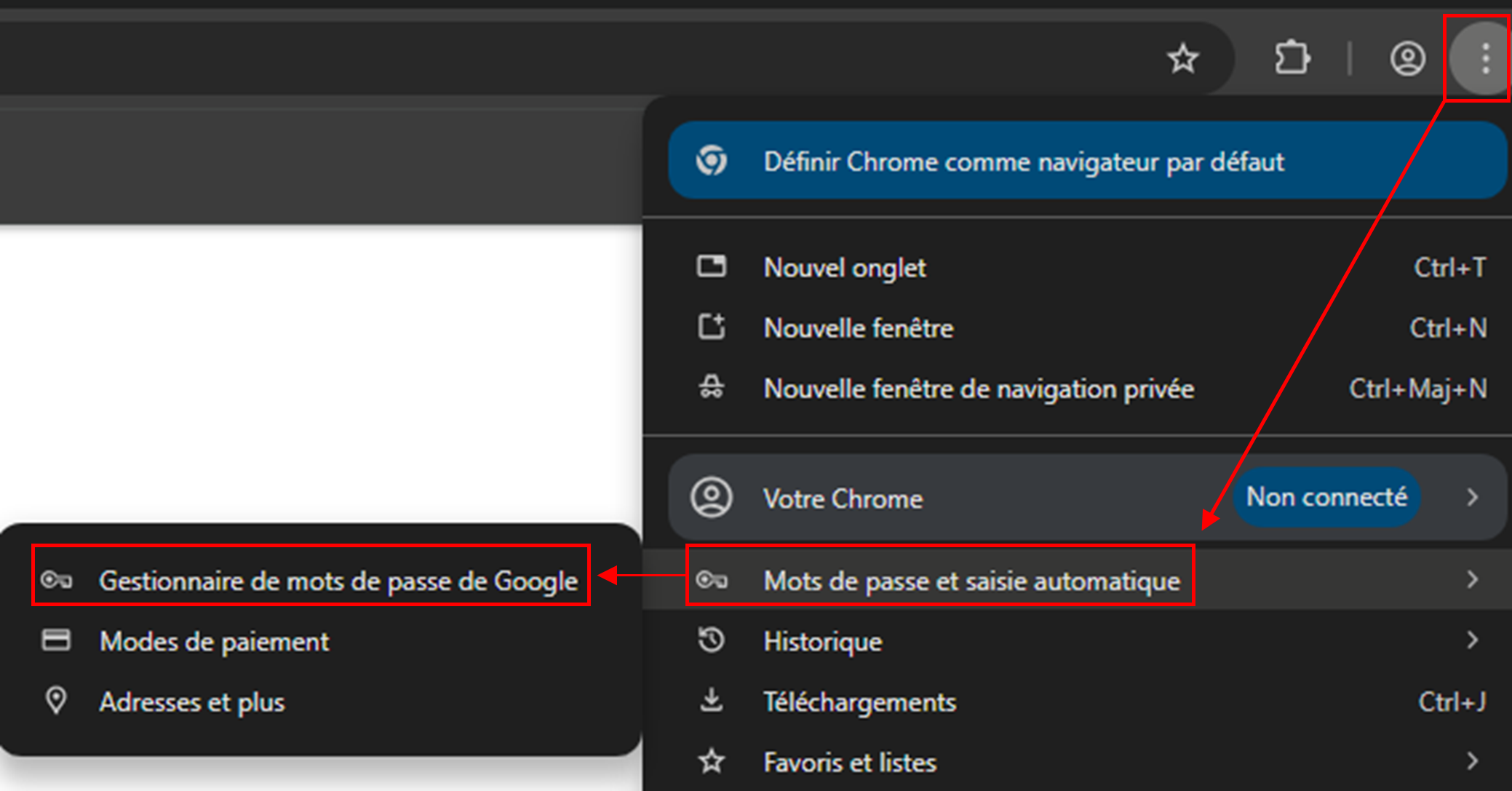The height and width of the screenshot is (791, 1512).
Task: Open the profile avatar in toolbar
Action: coord(1408,58)
